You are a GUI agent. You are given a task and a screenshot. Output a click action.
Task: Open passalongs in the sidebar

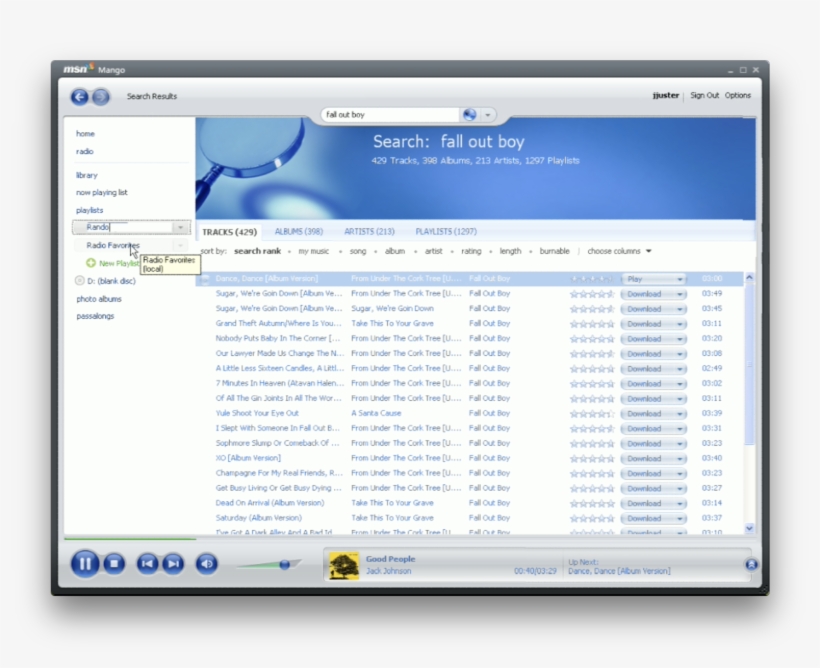[x=95, y=316]
